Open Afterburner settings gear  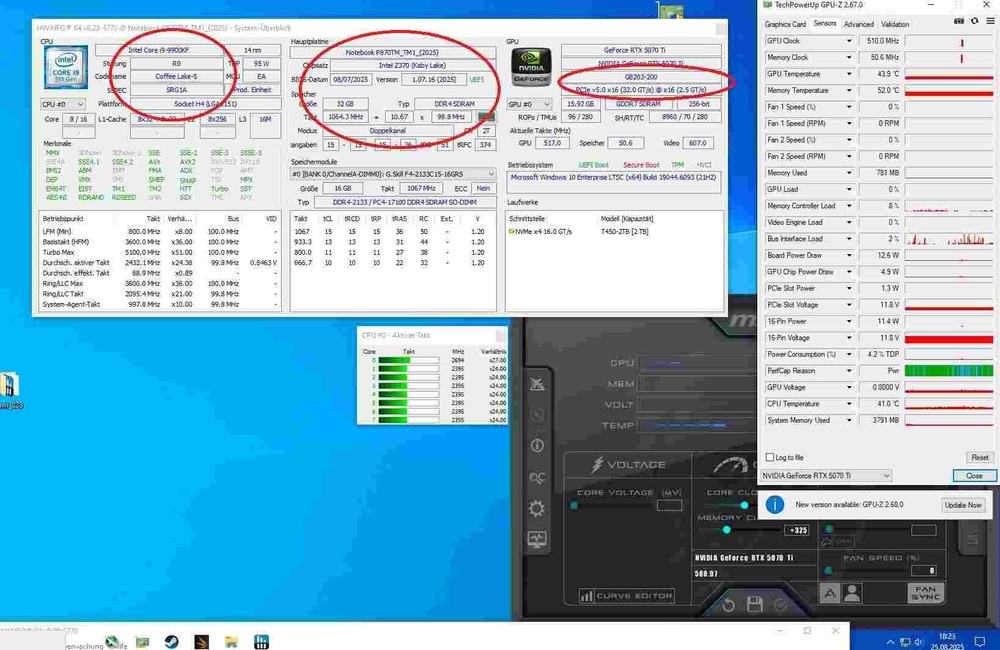[537, 508]
